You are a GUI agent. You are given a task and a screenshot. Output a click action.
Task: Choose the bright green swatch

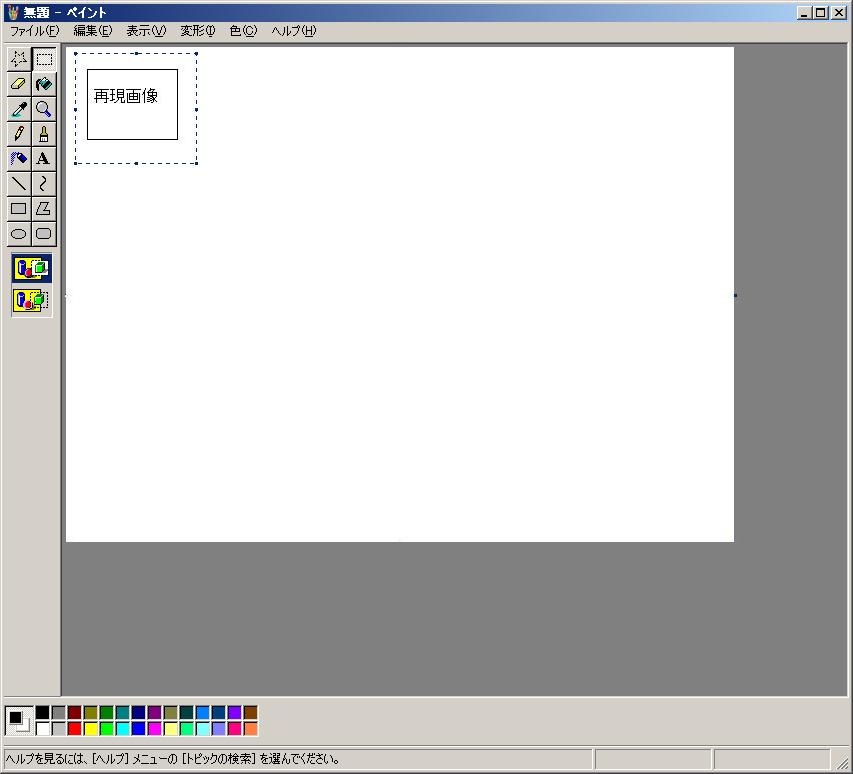pyautogui.click(x=107, y=728)
